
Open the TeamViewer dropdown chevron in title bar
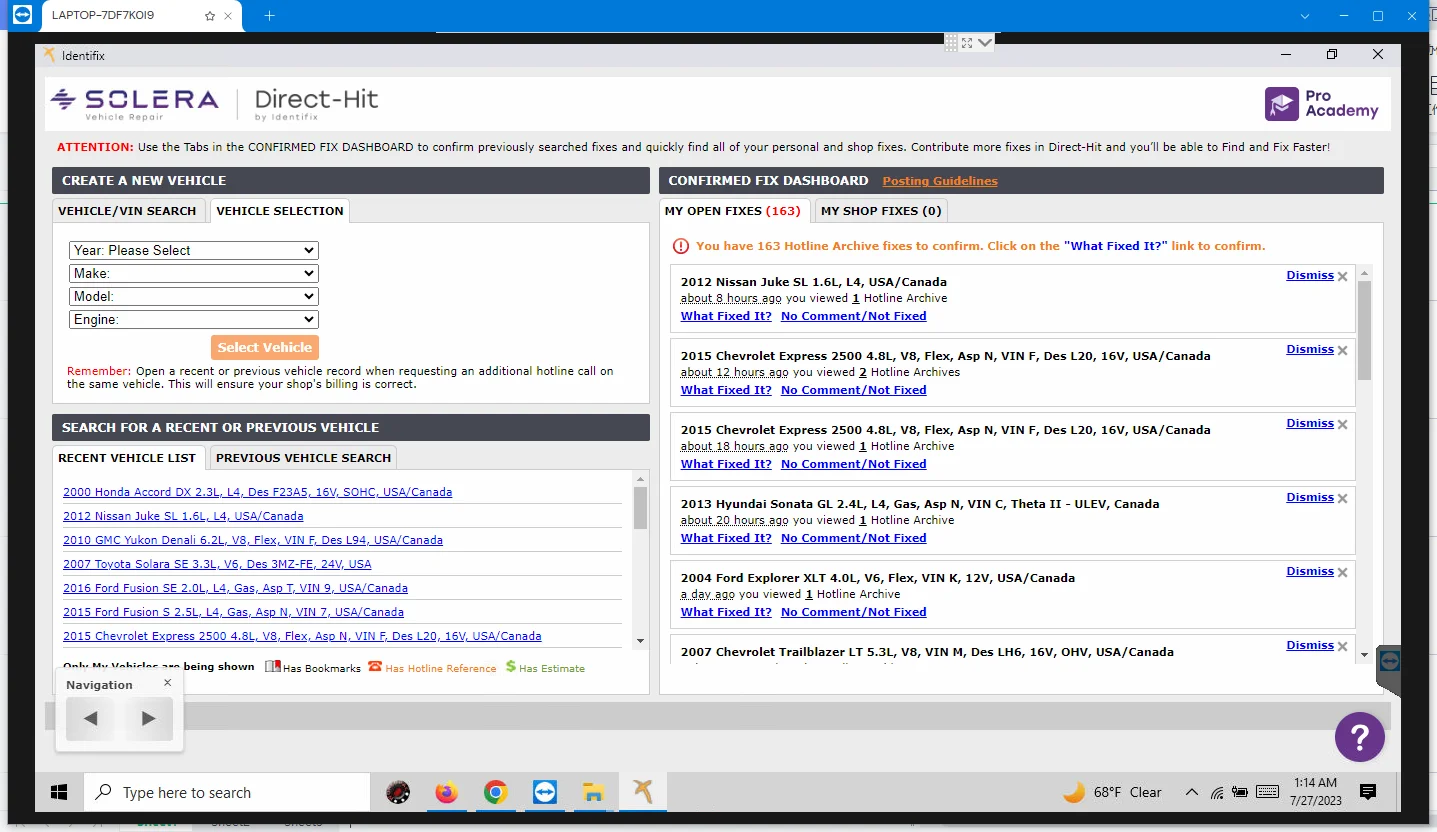pyautogui.click(x=1305, y=16)
